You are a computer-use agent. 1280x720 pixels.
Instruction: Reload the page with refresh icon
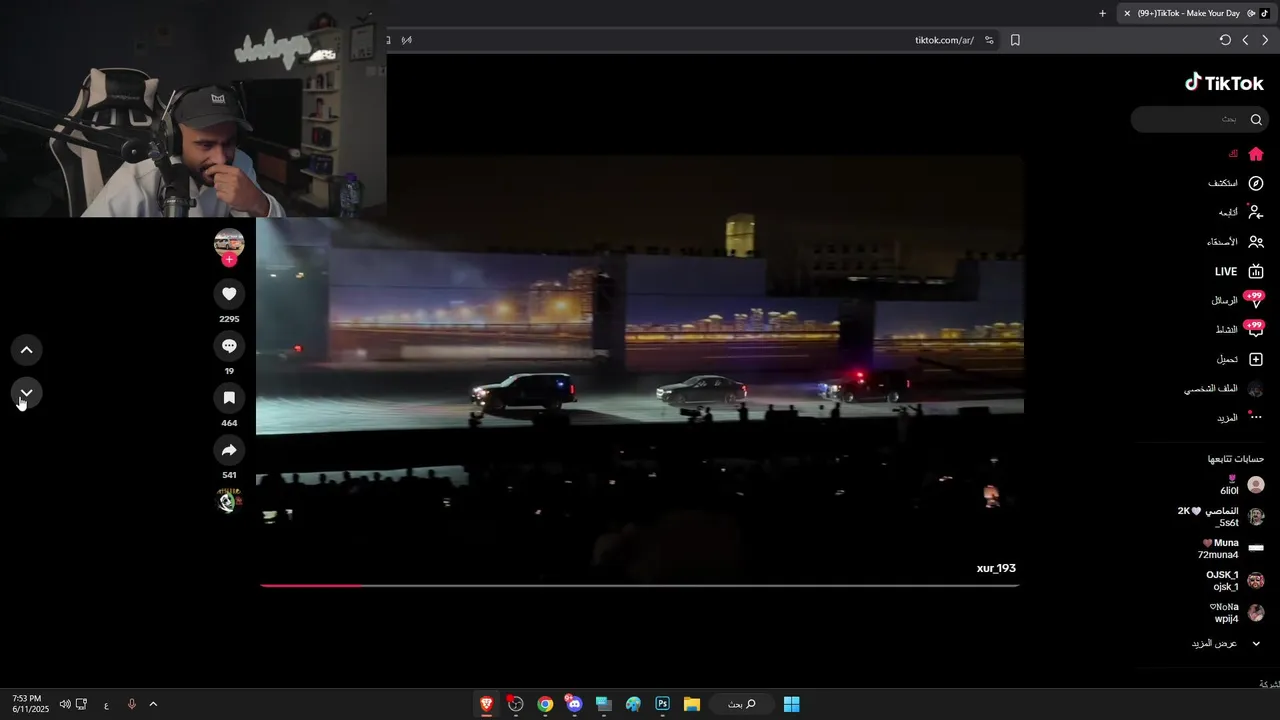[x=1225, y=40]
